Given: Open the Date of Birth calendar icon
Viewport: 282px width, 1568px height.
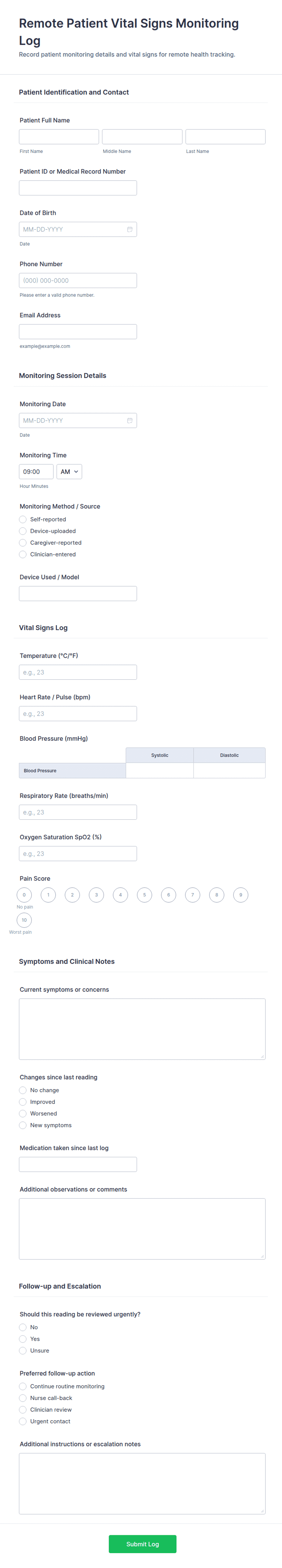Looking at the screenshot, I should [x=129, y=229].
